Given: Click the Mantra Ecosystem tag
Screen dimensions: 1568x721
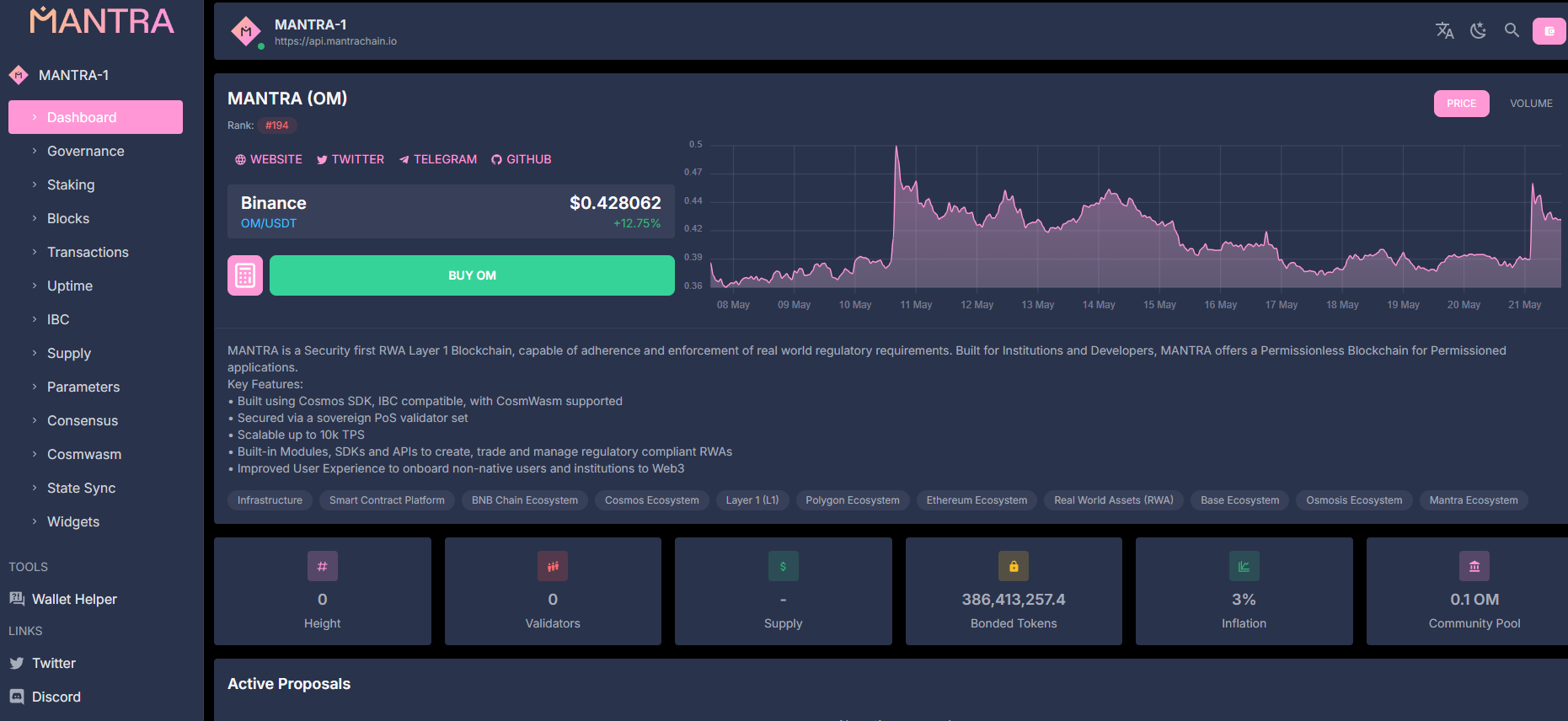Looking at the screenshot, I should 1474,500.
